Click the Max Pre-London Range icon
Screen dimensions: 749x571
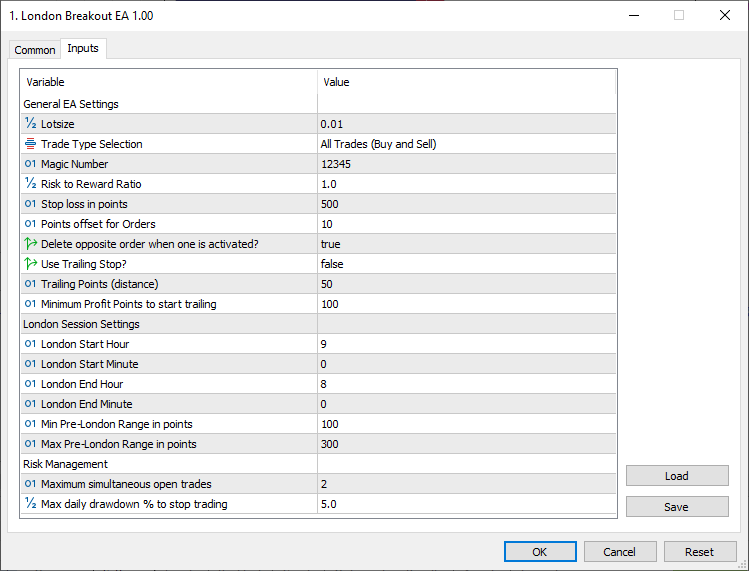pyautogui.click(x=31, y=444)
